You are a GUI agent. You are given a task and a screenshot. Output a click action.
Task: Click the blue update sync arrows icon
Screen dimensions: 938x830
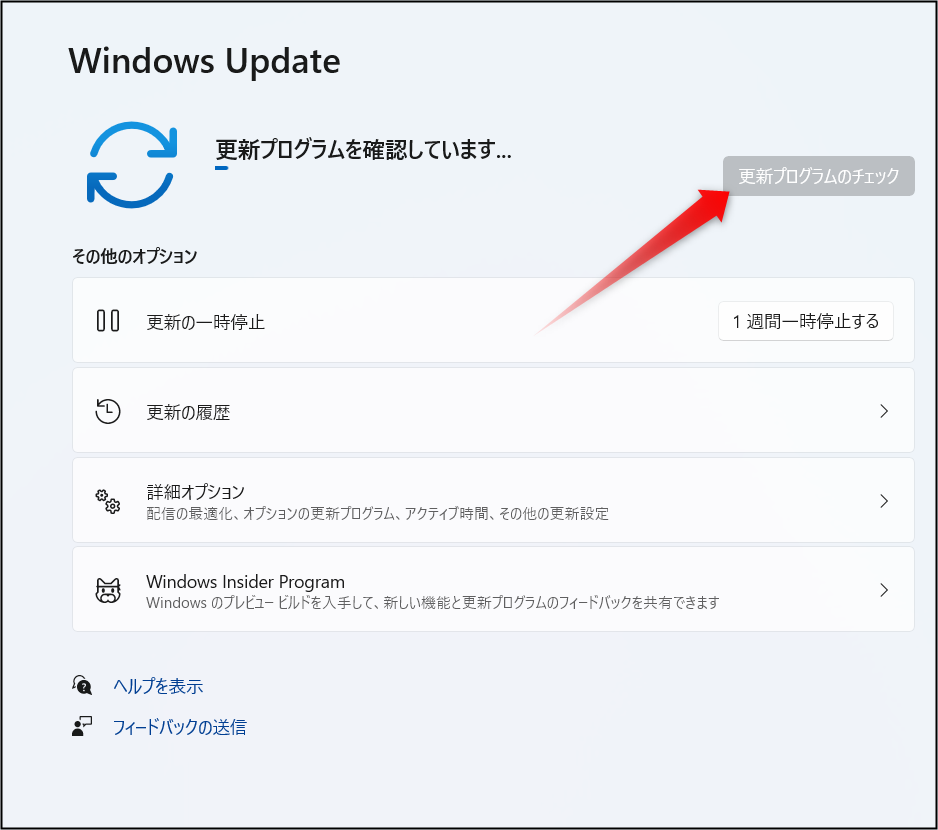click(x=132, y=165)
